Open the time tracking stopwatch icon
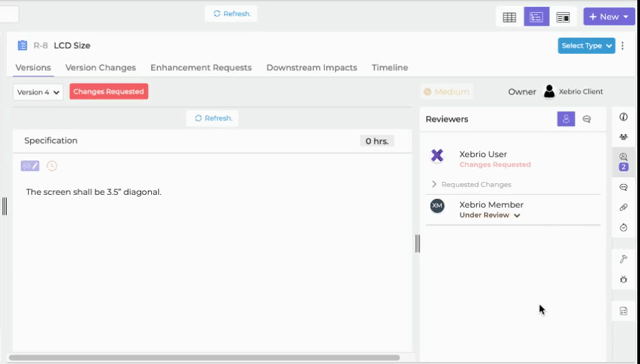640x364 pixels. pos(623,227)
